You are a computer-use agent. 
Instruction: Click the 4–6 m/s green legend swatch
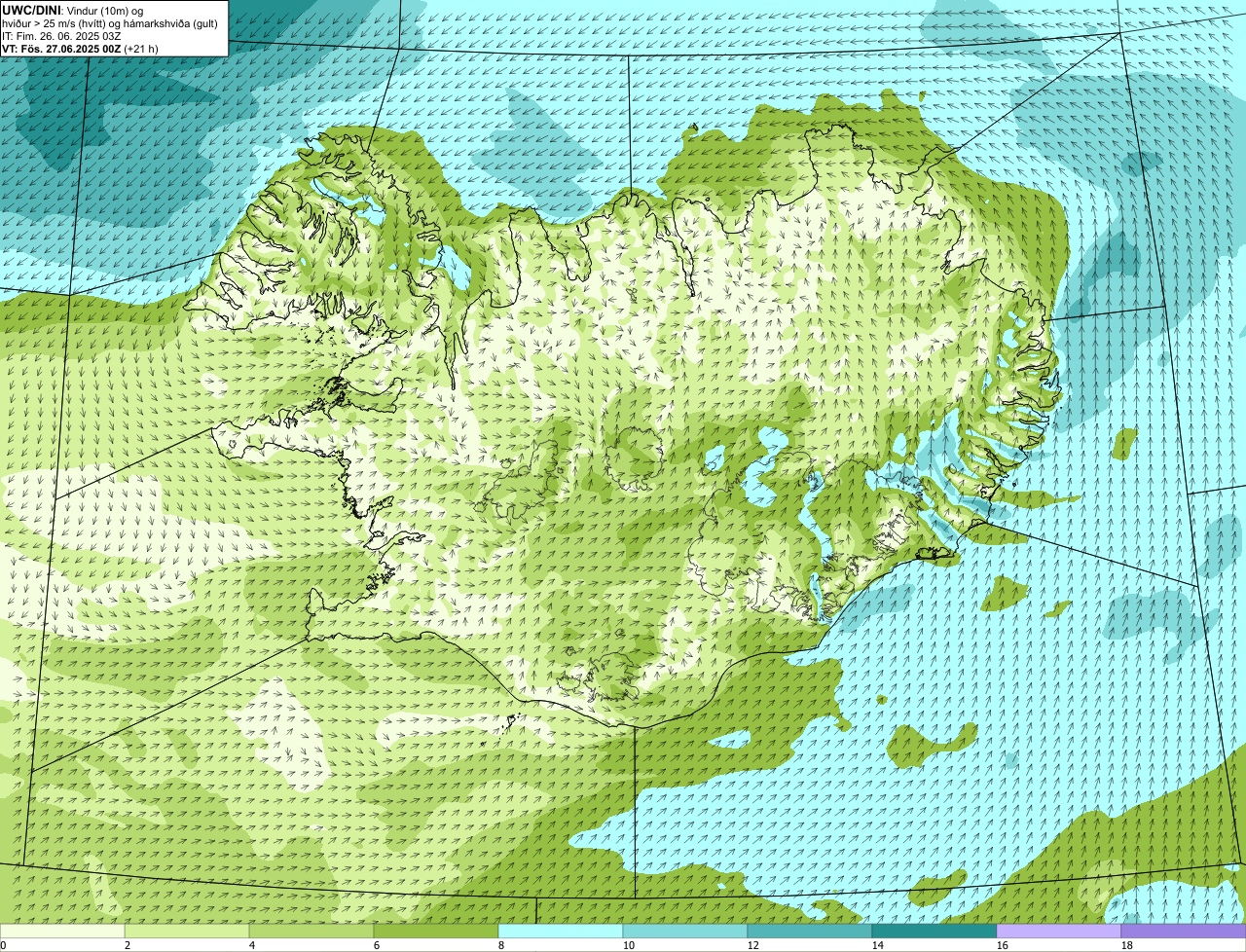tap(311, 931)
